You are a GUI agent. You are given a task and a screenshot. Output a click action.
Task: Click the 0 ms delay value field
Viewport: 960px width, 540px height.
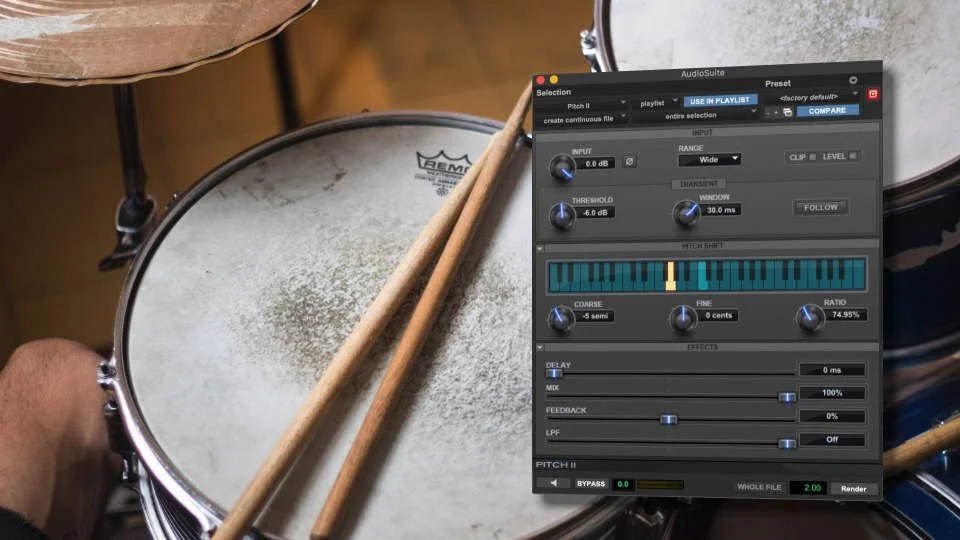[x=831, y=370]
